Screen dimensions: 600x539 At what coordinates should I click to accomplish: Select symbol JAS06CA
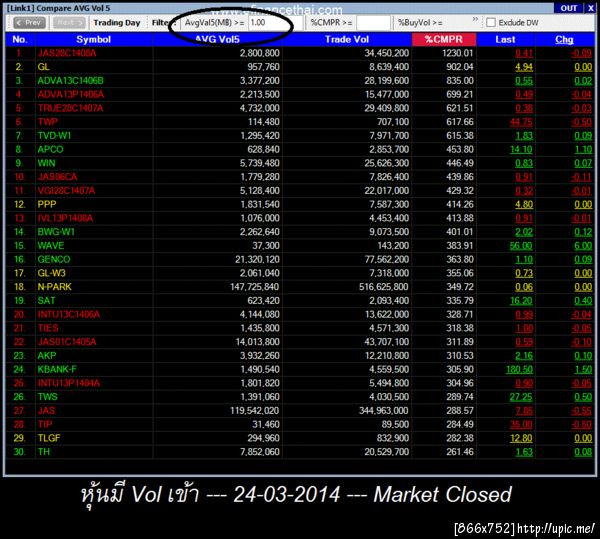(57, 177)
